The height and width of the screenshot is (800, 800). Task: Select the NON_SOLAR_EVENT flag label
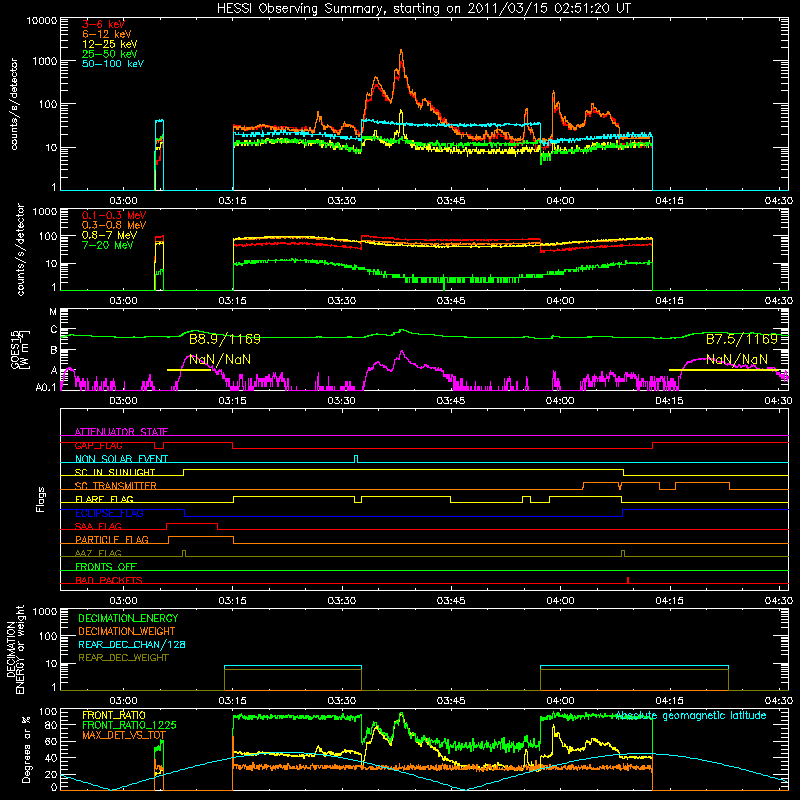(x=121, y=459)
